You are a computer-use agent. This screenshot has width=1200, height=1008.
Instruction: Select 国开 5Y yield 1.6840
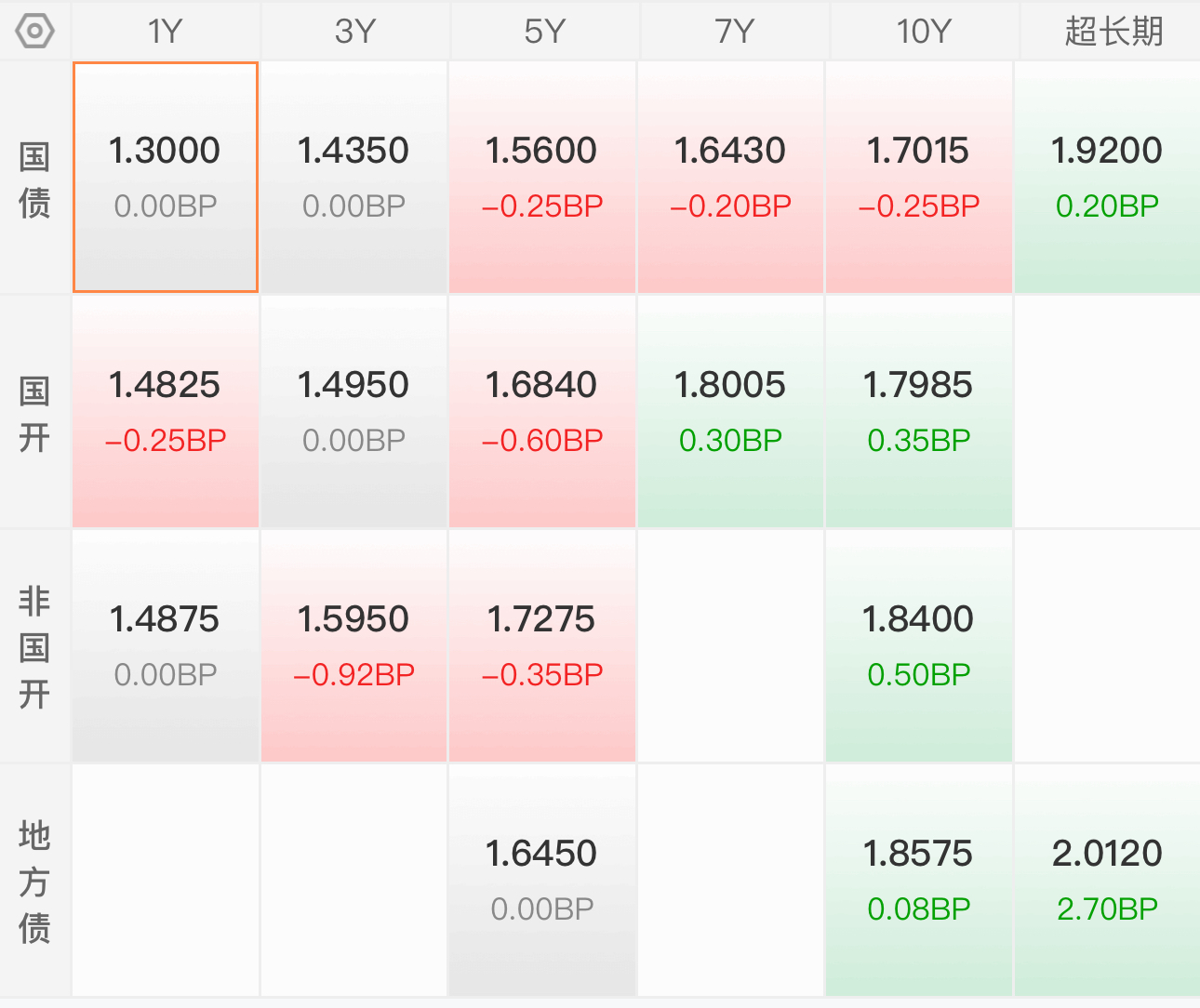coord(542,412)
